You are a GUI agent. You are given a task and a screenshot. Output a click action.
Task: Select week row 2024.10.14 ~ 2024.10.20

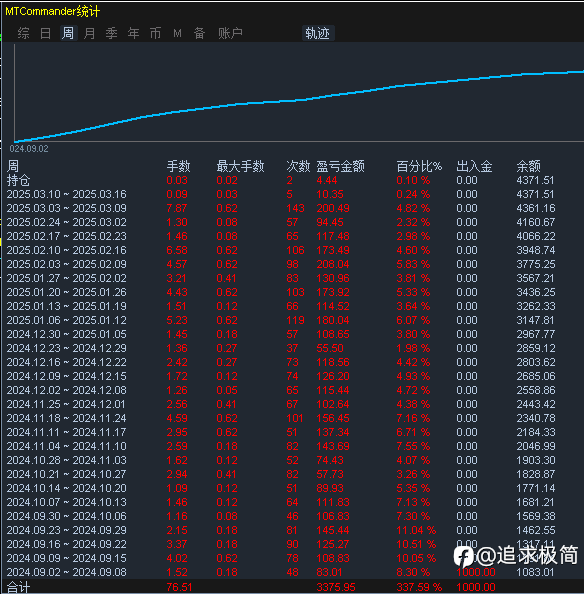292,489
